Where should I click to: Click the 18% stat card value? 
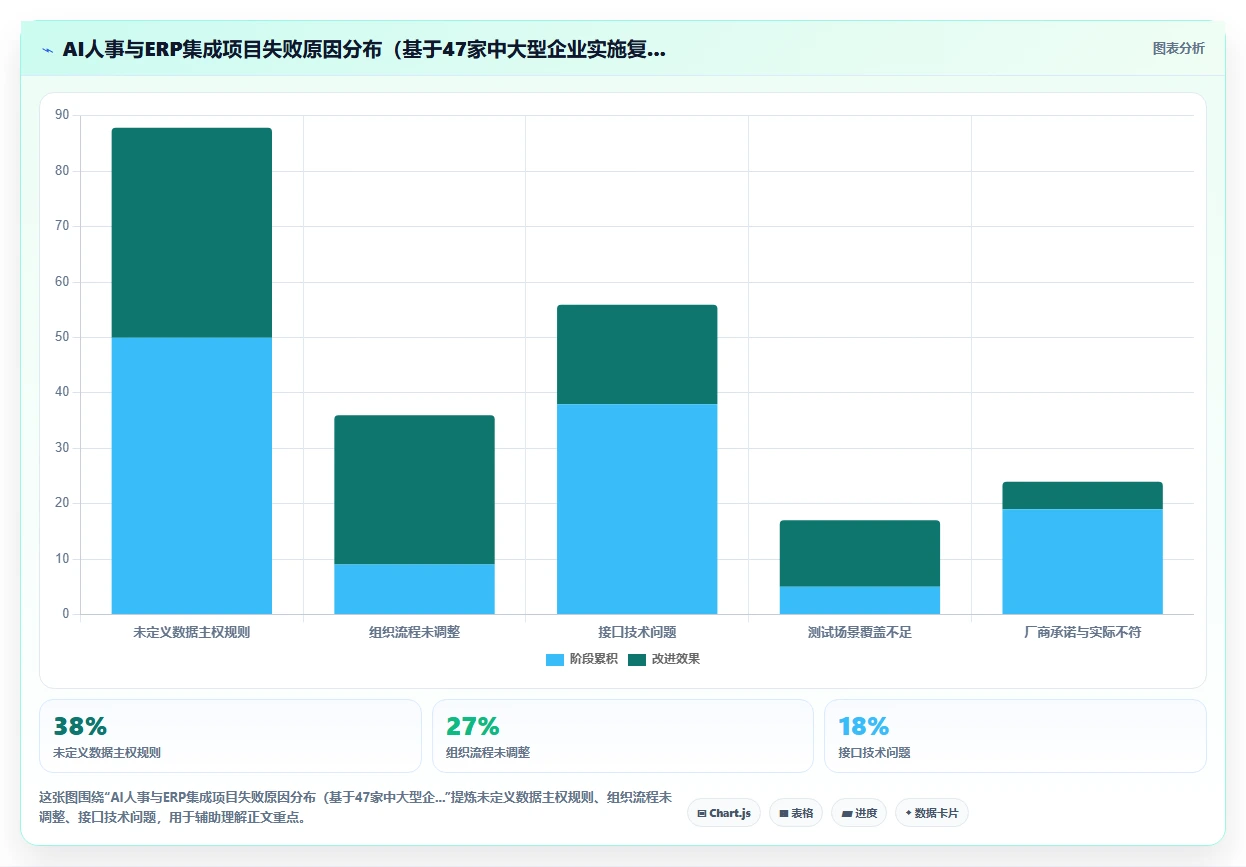click(x=864, y=727)
